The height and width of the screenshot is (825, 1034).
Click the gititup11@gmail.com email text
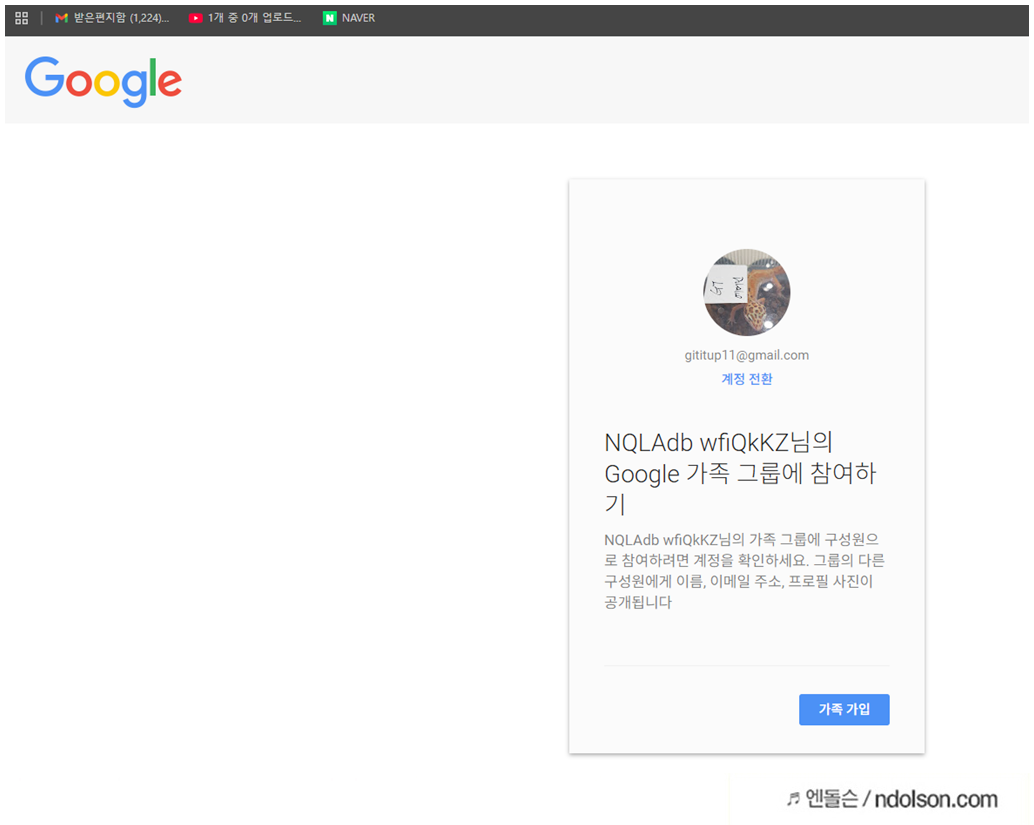point(746,355)
